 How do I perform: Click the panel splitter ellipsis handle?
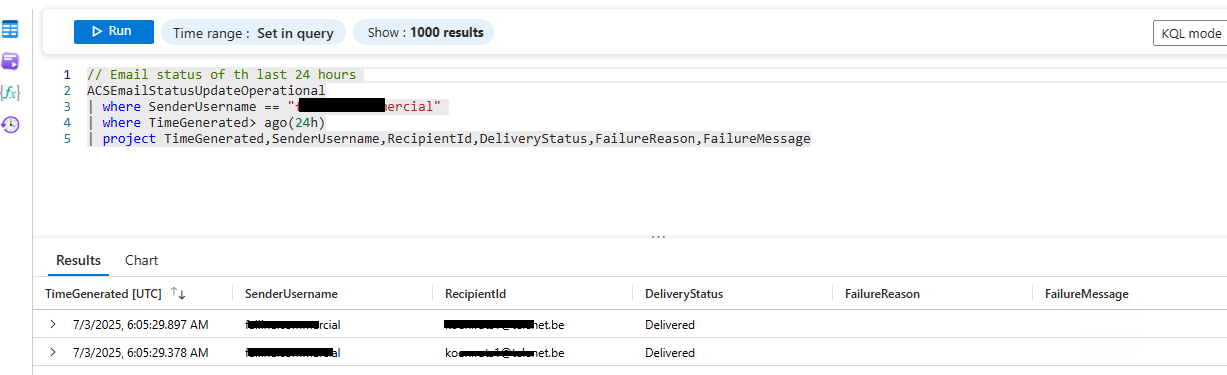click(658, 237)
